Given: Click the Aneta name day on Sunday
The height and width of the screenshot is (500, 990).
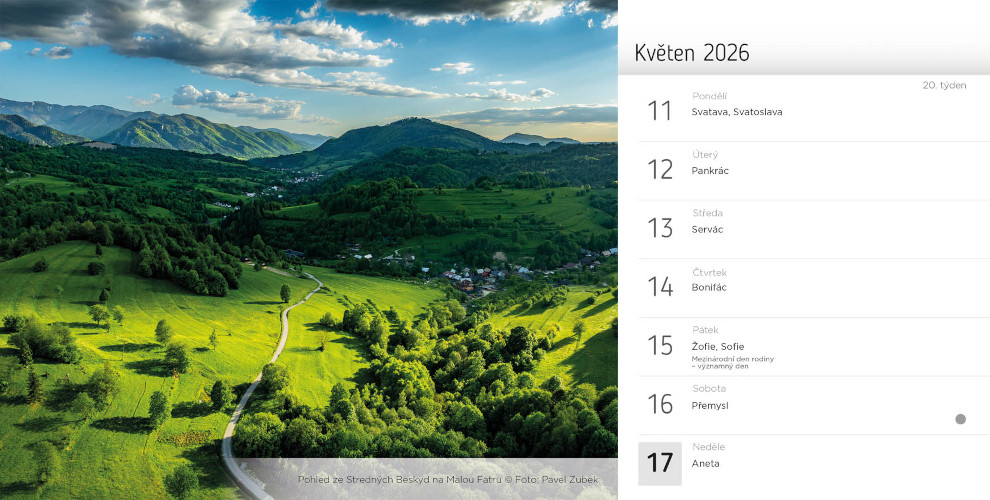Looking at the screenshot, I should click(705, 464).
